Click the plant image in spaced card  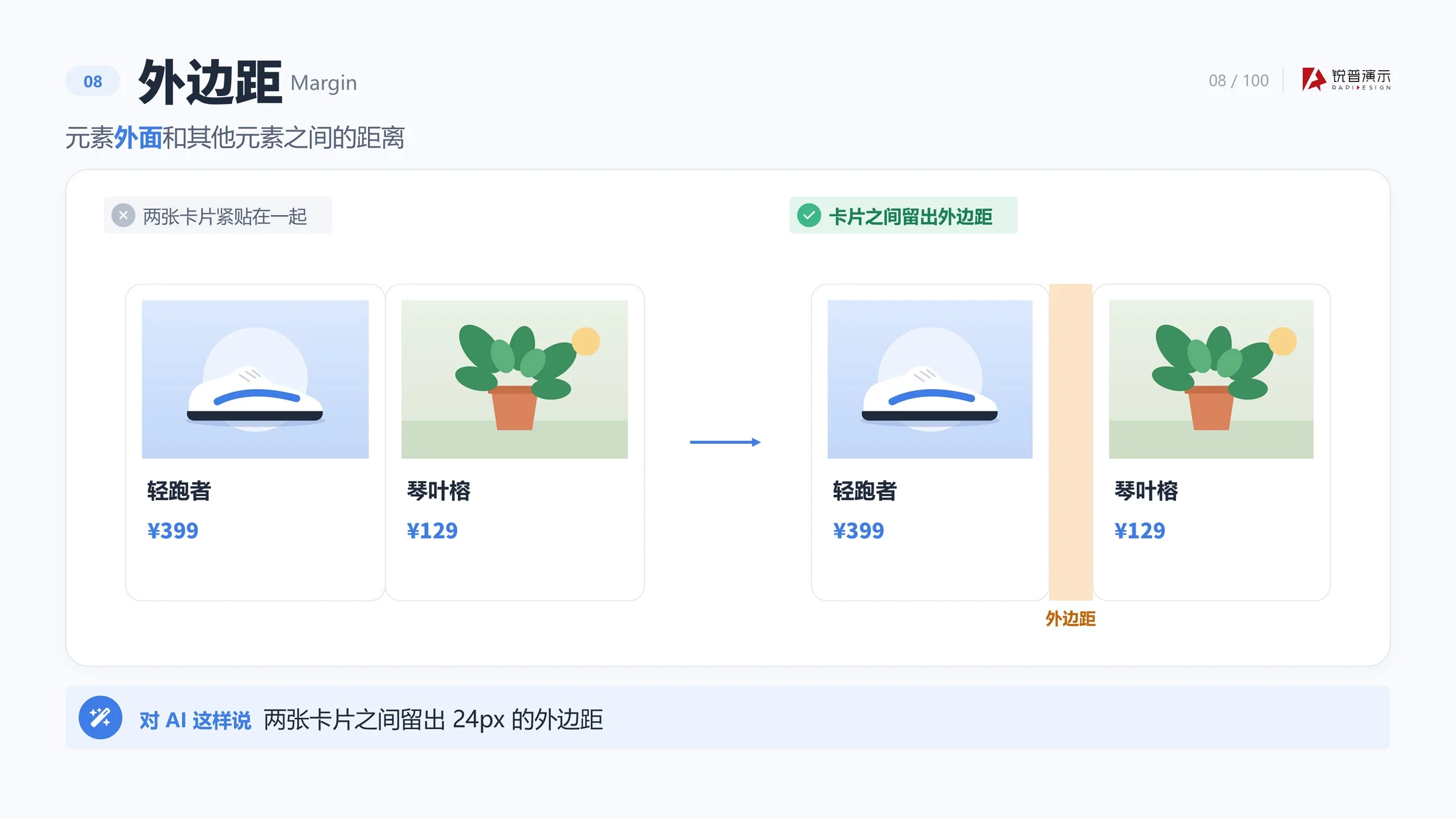[1211, 379]
